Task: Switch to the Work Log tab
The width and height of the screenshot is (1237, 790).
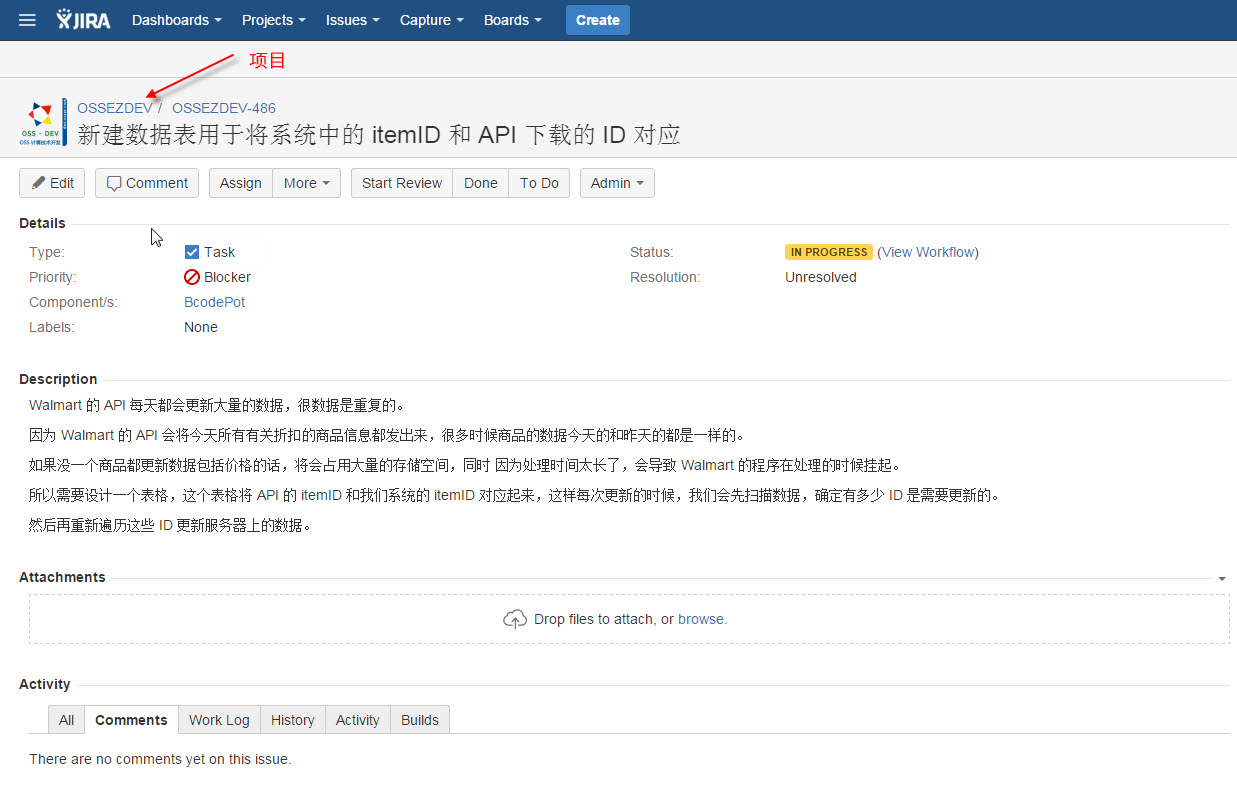Action: (219, 720)
